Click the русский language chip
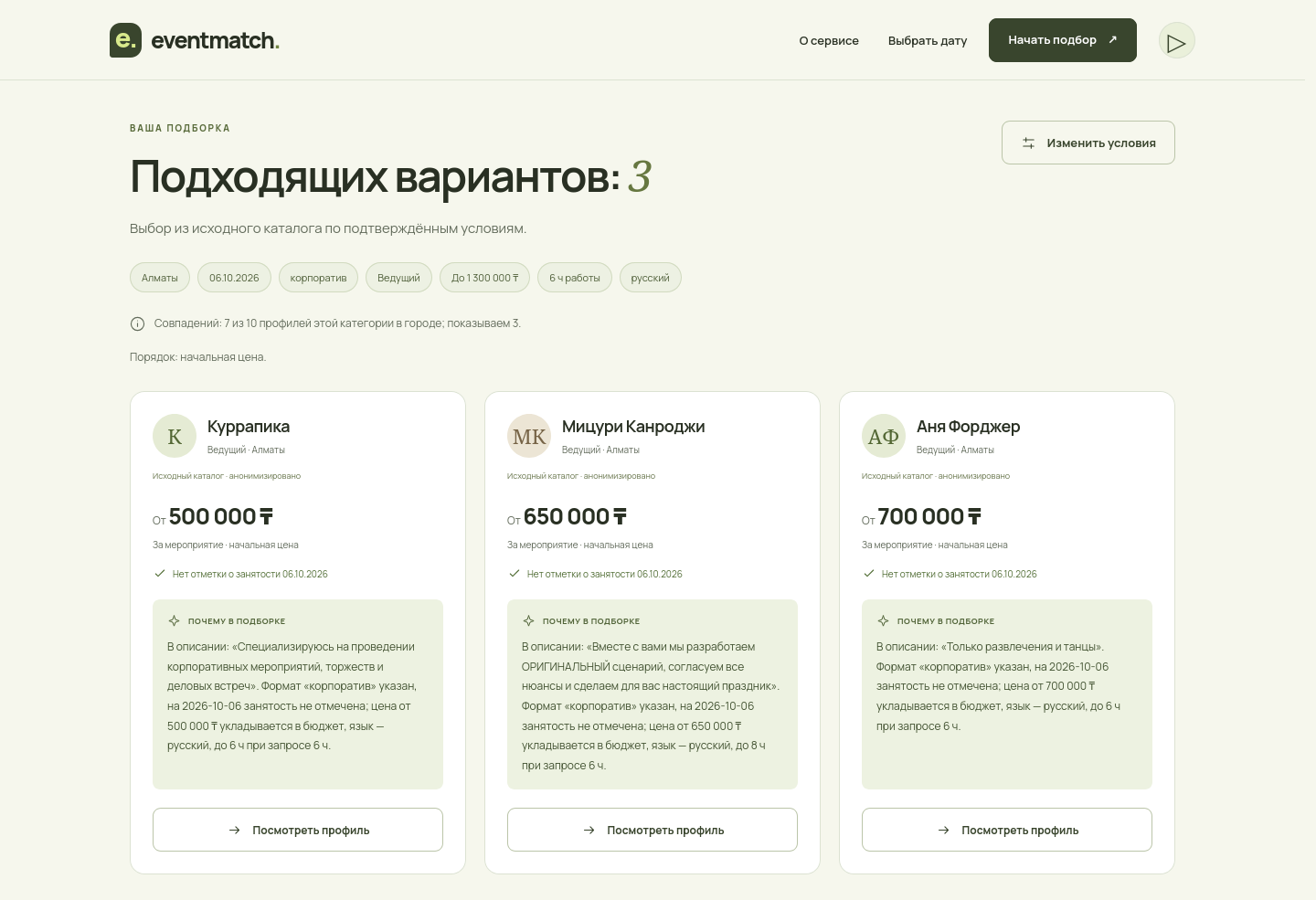1316x900 pixels. coord(651,278)
